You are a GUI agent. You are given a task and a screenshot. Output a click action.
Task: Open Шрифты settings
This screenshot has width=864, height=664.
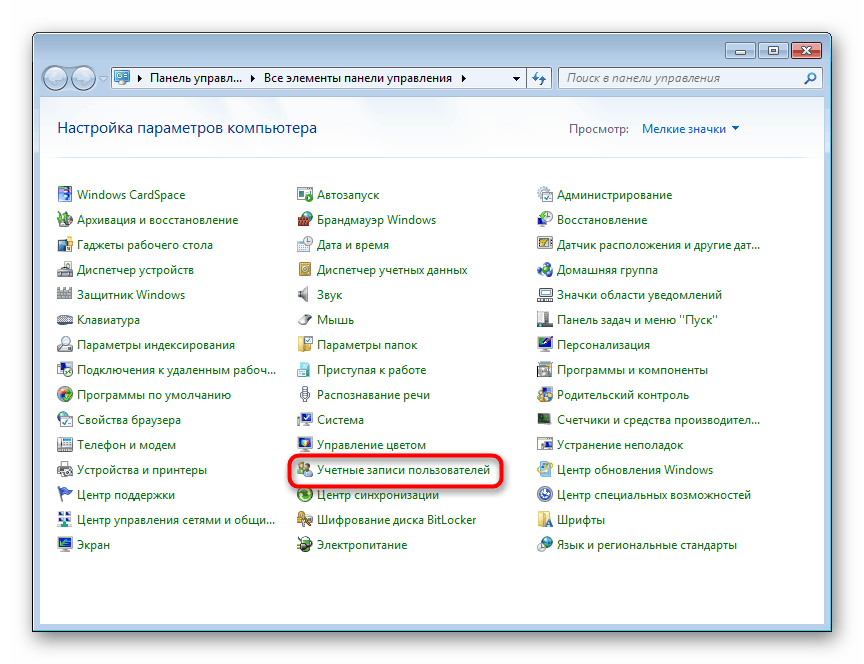click(x=581, y=519)
